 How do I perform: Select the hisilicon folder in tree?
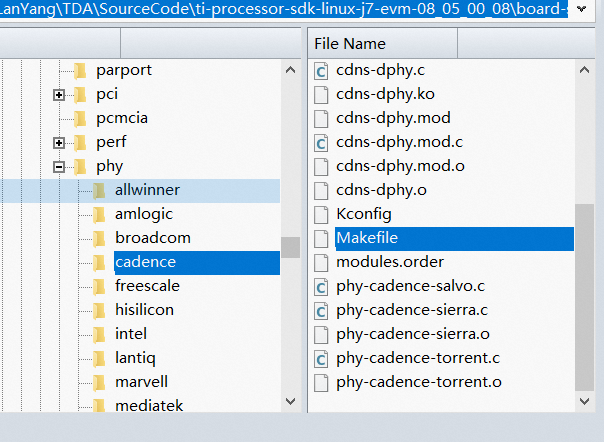[x=144, y=310]
